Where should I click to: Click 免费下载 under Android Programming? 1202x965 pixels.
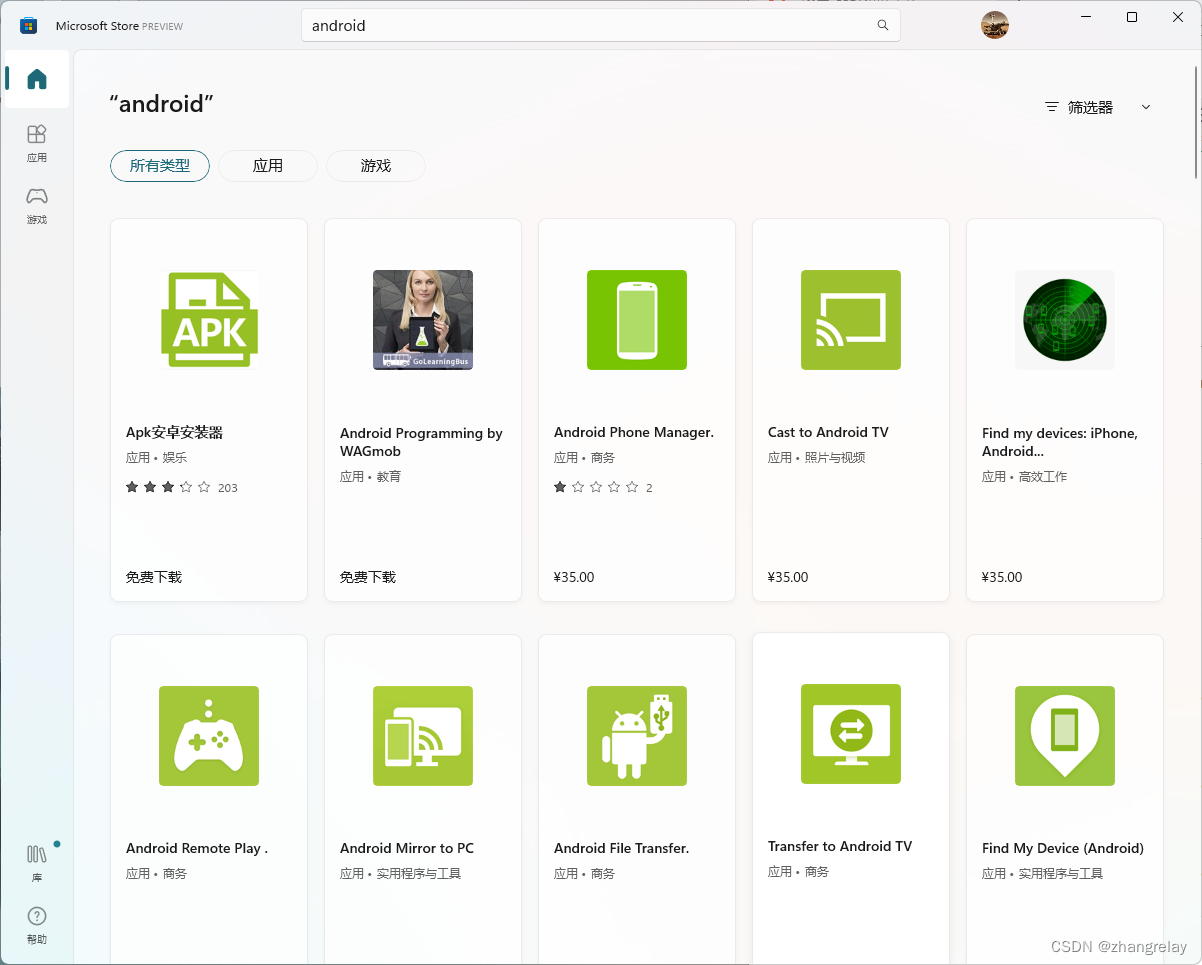point(368,577)
